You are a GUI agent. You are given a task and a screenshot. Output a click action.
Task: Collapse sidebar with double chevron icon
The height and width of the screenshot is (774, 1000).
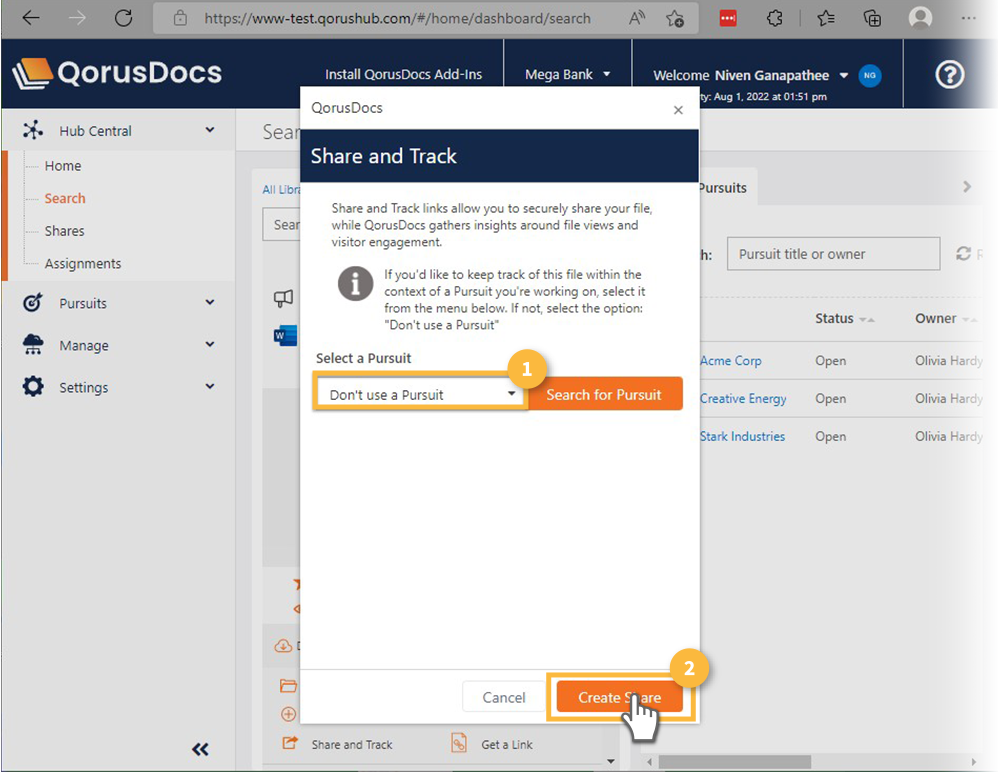(x=200, y=749)
